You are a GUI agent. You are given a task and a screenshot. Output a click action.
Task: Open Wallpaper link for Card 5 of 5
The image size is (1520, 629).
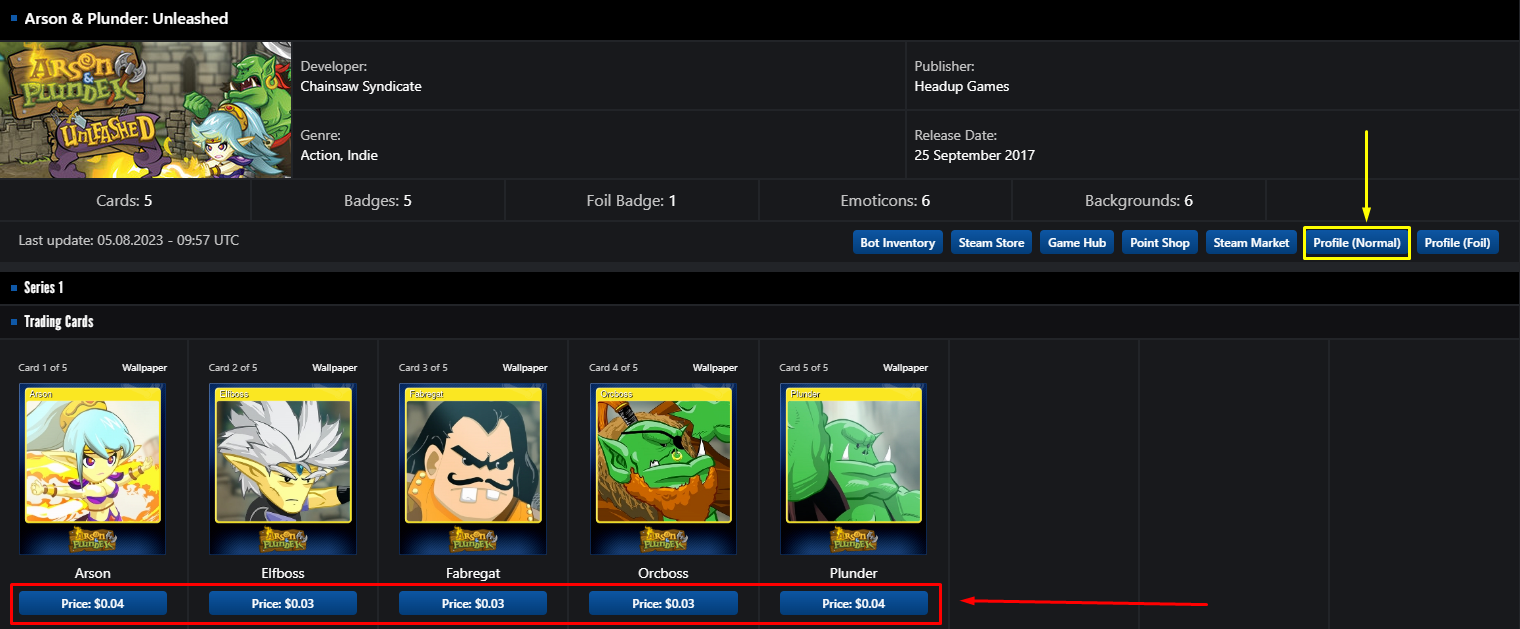905,368
